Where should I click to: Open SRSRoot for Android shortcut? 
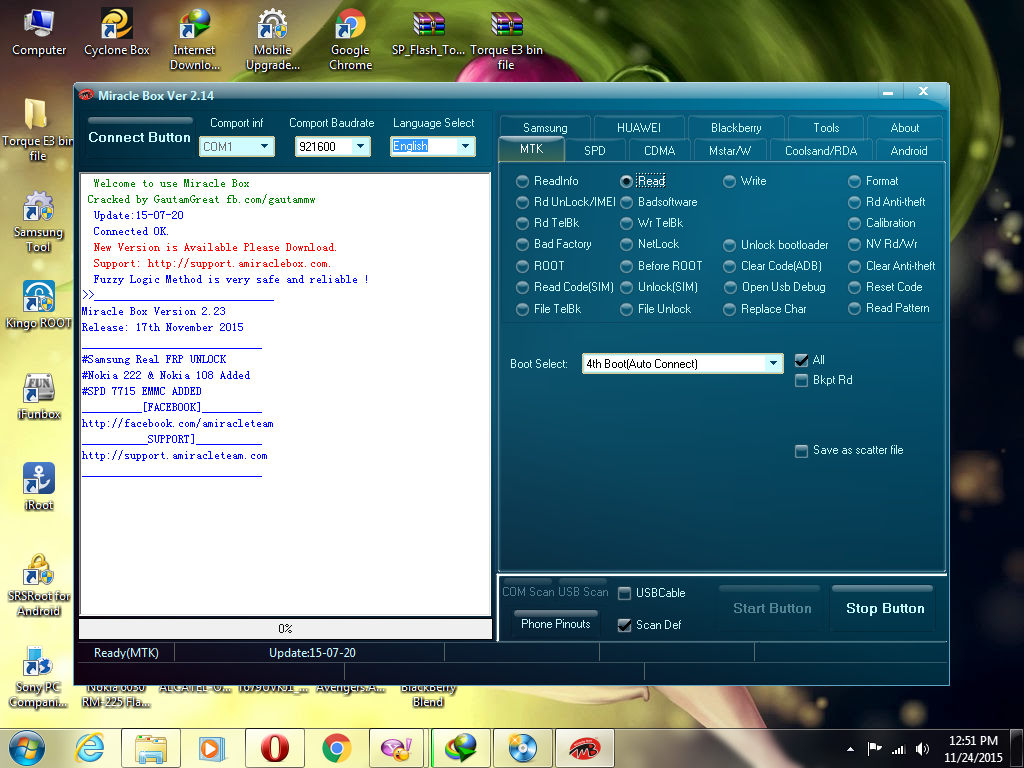click(x=39, y=585)
